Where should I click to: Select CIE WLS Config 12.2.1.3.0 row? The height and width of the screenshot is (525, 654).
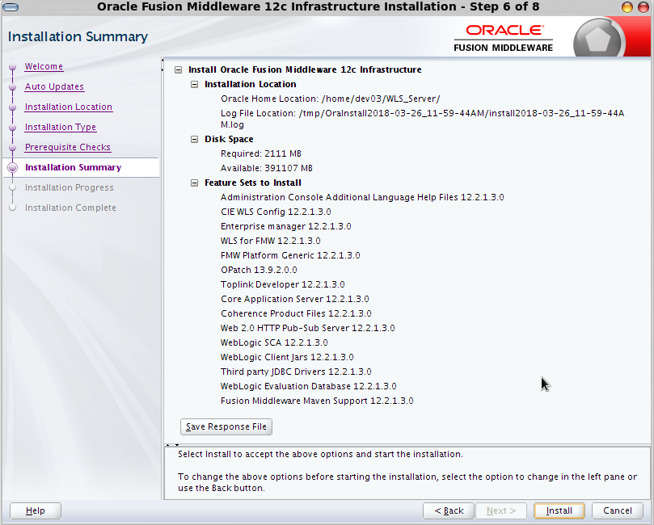276,212
